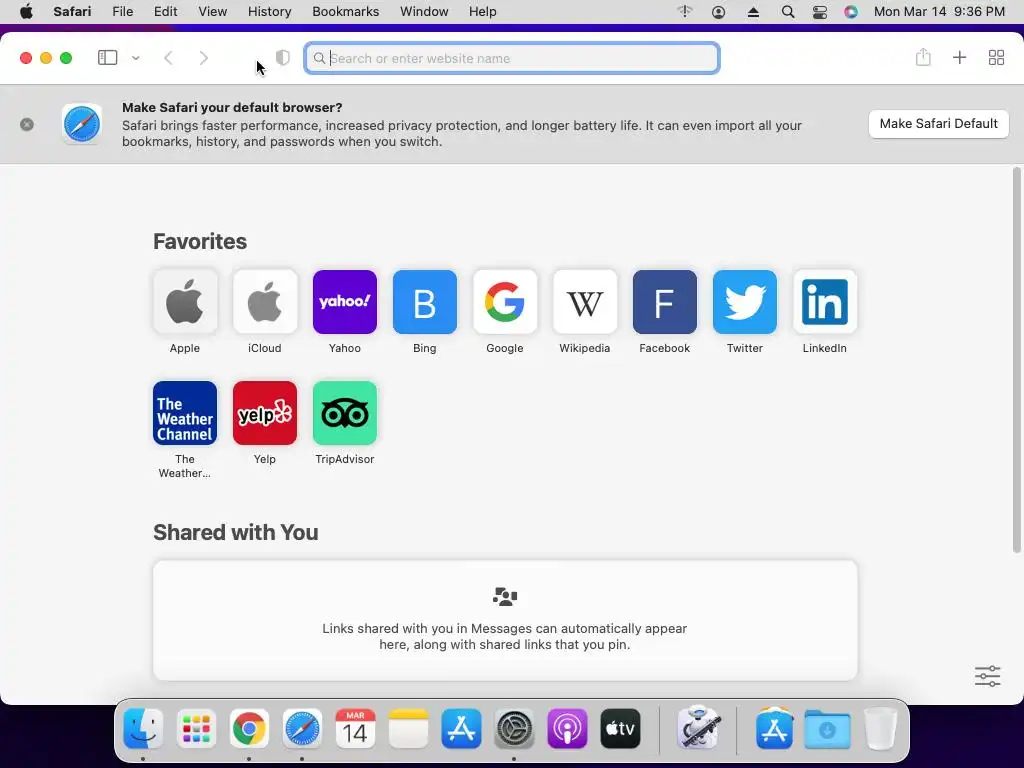Image resolution: width=1024 pixels, height=768 pixels.
Task: Open the View menu
Action: (212, 11)
